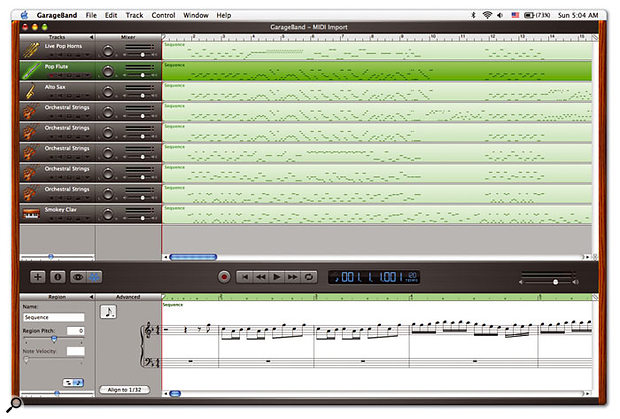This screenshot has width=620, height=419.
Task: Toggle the Track Editor eye button
Action: click(78, 277)
